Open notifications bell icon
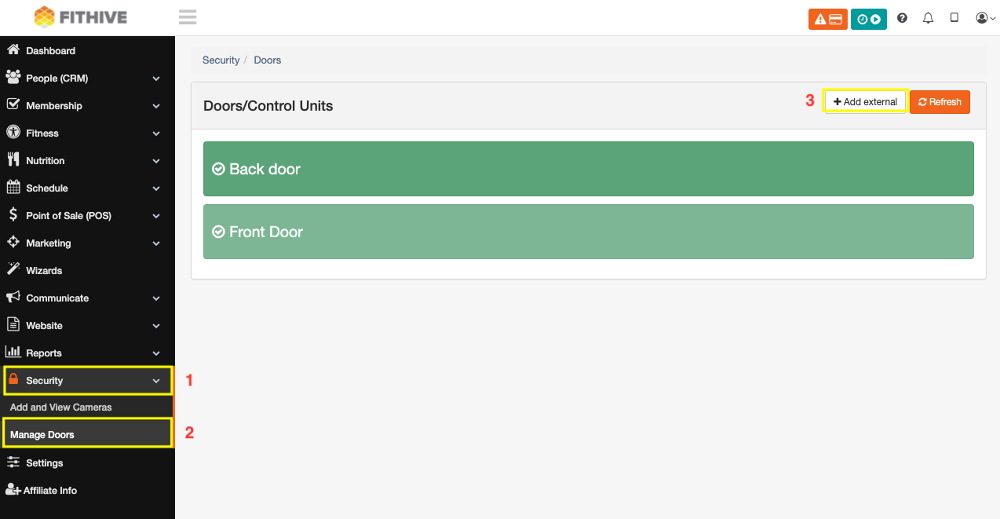 (x=928, y=18)
